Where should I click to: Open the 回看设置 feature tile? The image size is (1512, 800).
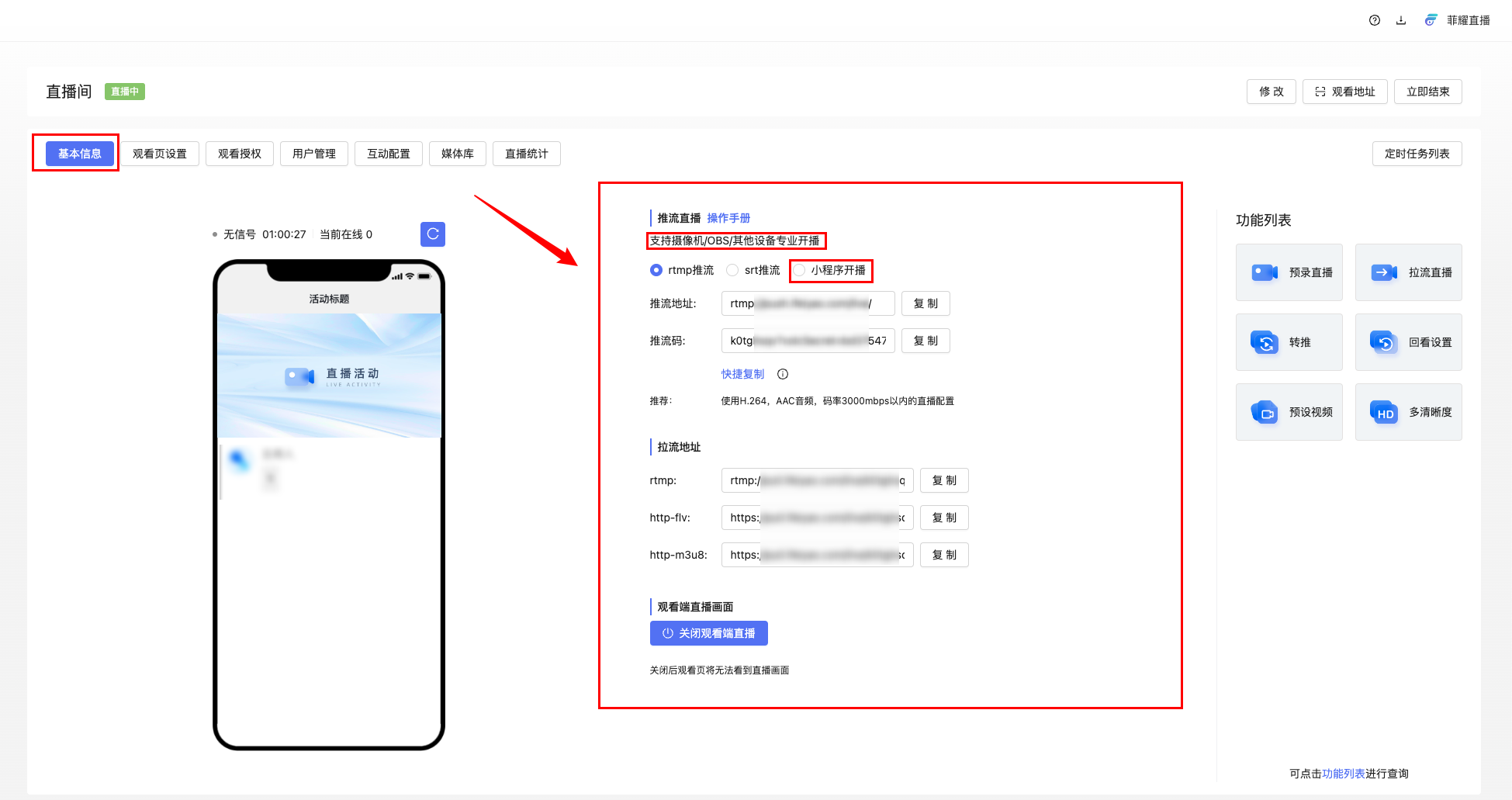[1408, 342]
